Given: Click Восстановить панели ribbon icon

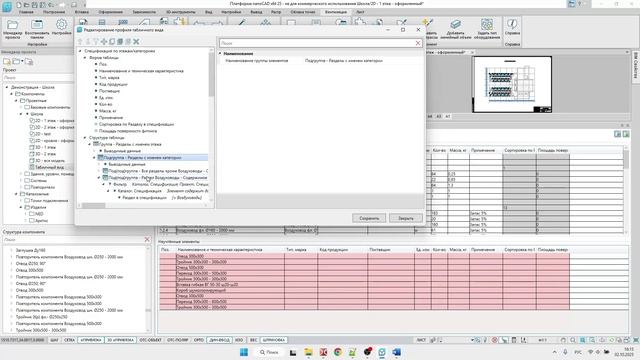Looking at the screenshot, I should pyautogui.click(x=37, y=29).
